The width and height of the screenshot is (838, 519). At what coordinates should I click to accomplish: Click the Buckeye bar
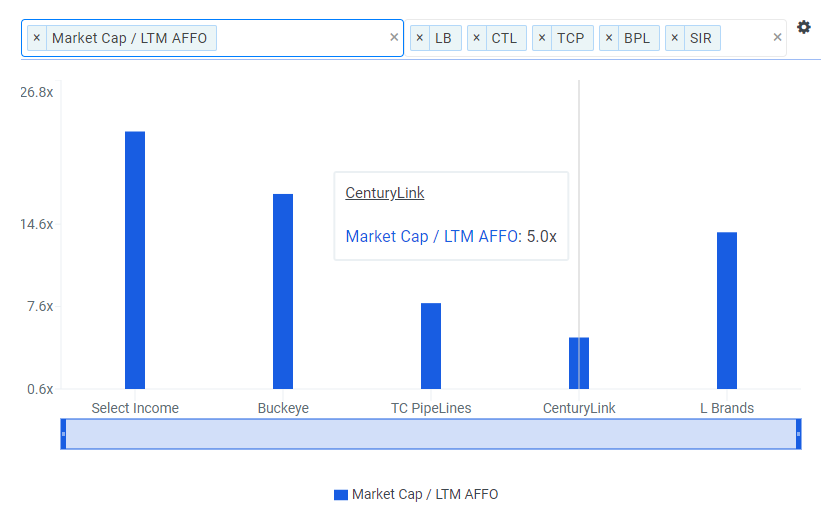(x=283, y=291)
